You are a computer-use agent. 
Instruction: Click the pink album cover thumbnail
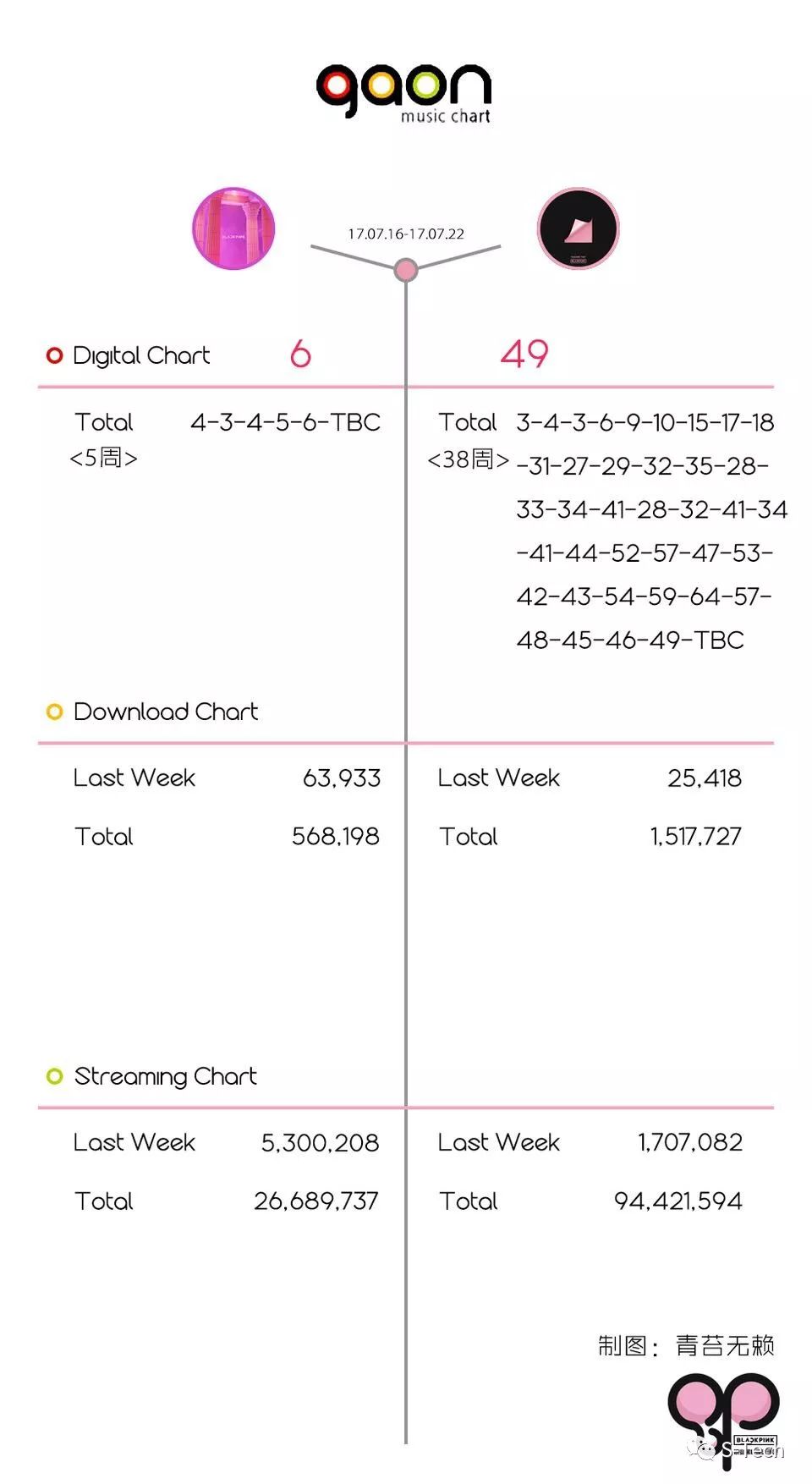pyautogui.click(x=233, y=228)
